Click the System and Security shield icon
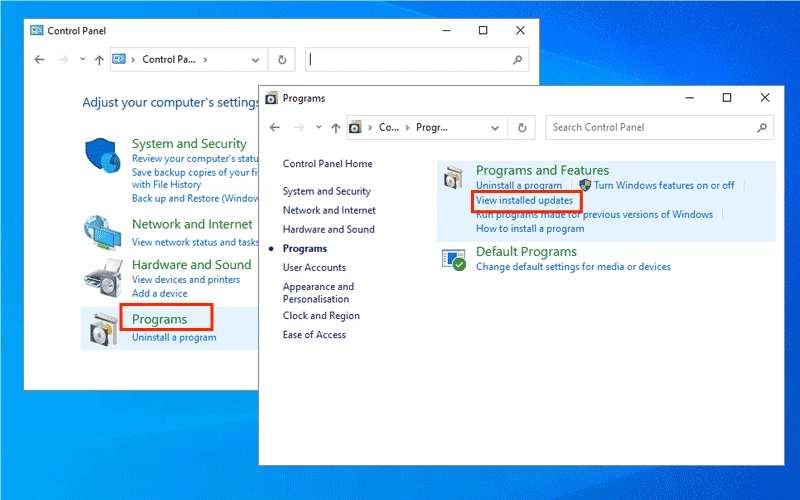Viewport: 800px width, 500px height. (x=103, y=155)
